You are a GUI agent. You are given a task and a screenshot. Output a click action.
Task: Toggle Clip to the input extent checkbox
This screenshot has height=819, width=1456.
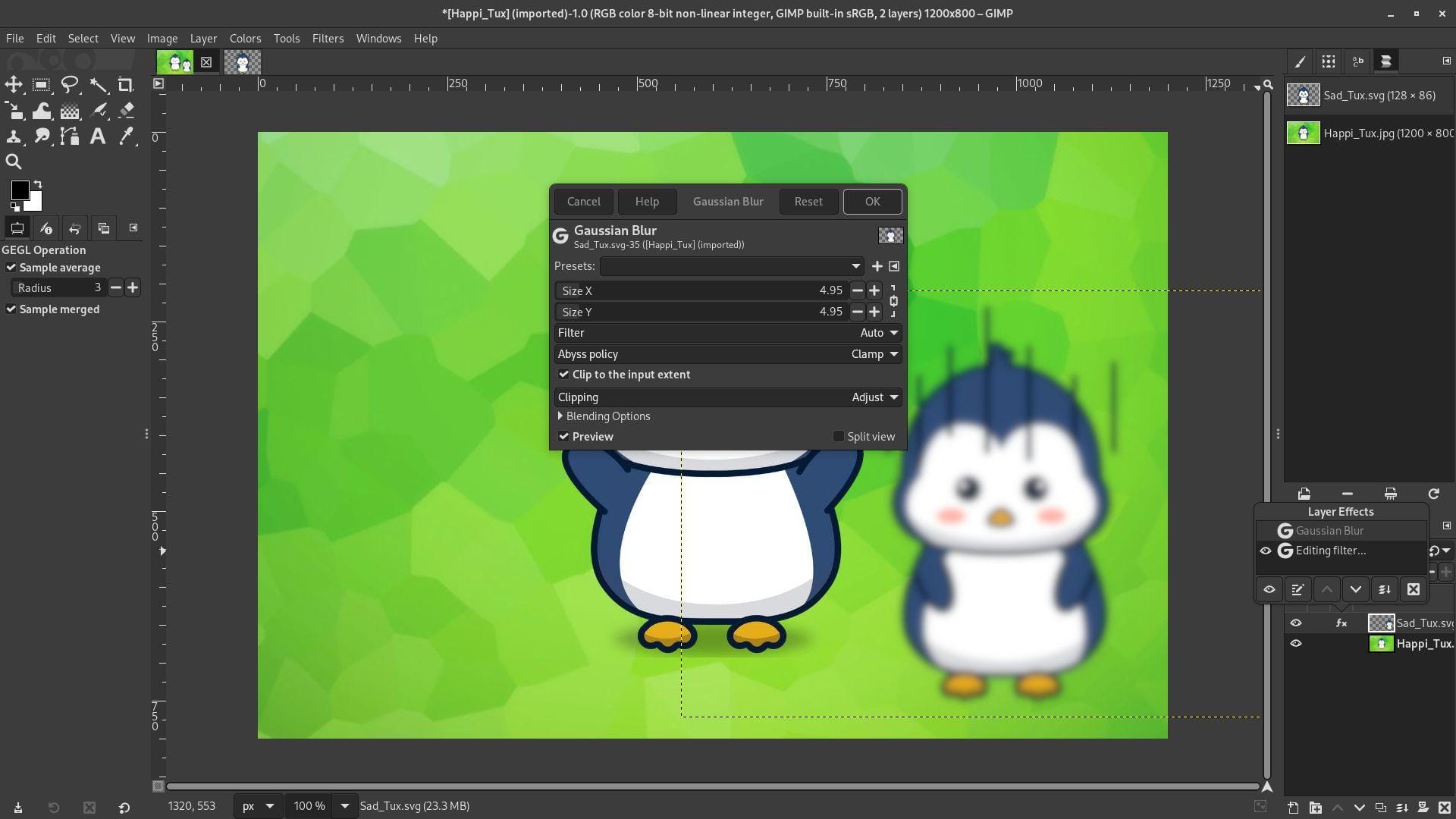click(564, 374)
